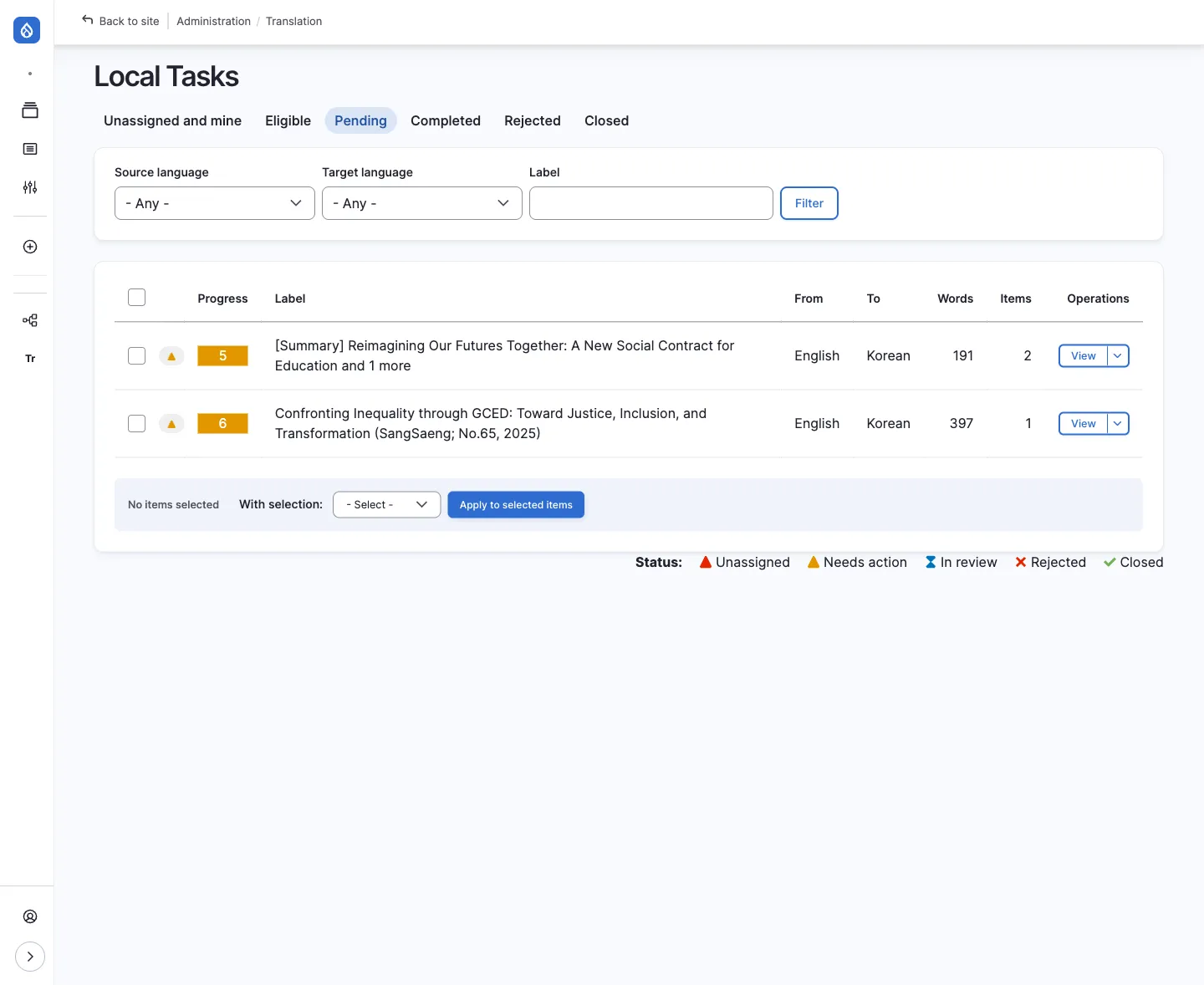Check the box for the Confronting Inequality task

click(136, 423)
